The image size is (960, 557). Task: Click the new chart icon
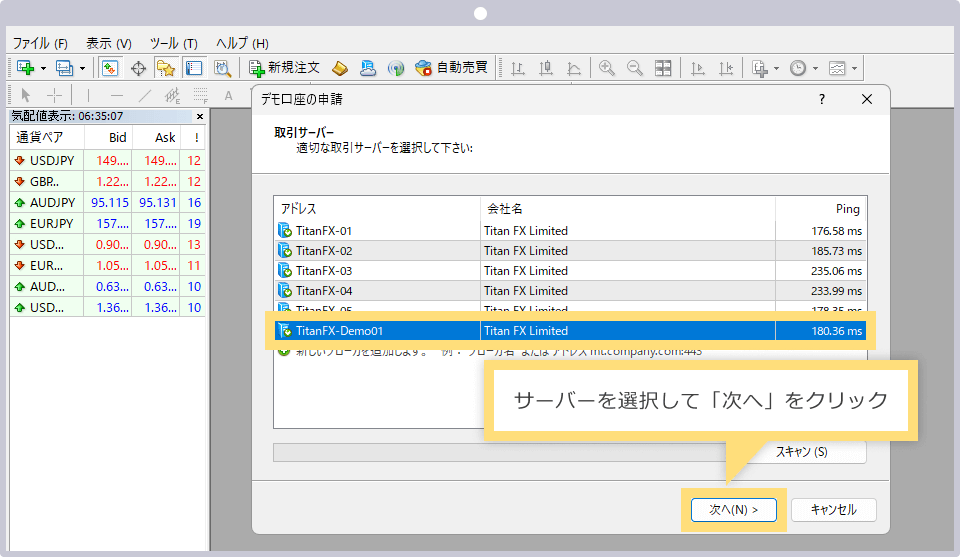pyautogui.click(x=25, y=68)
